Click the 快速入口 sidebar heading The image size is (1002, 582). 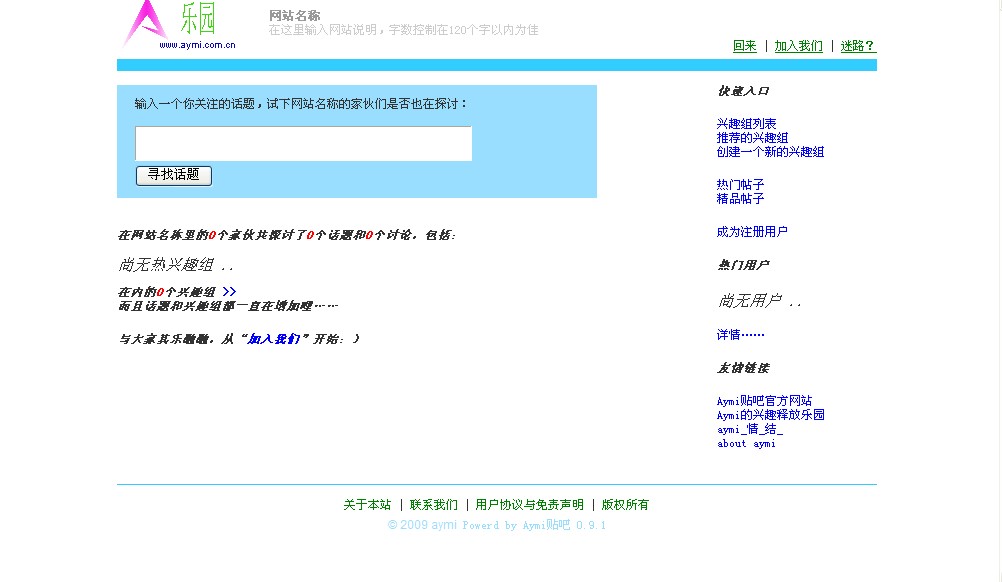pos(743,91)
